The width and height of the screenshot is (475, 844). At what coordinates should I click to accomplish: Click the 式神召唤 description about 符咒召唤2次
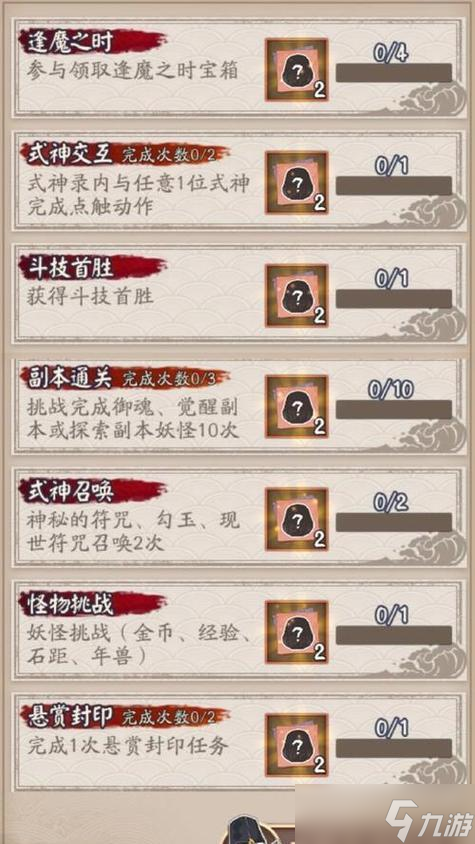coord(133,531)
